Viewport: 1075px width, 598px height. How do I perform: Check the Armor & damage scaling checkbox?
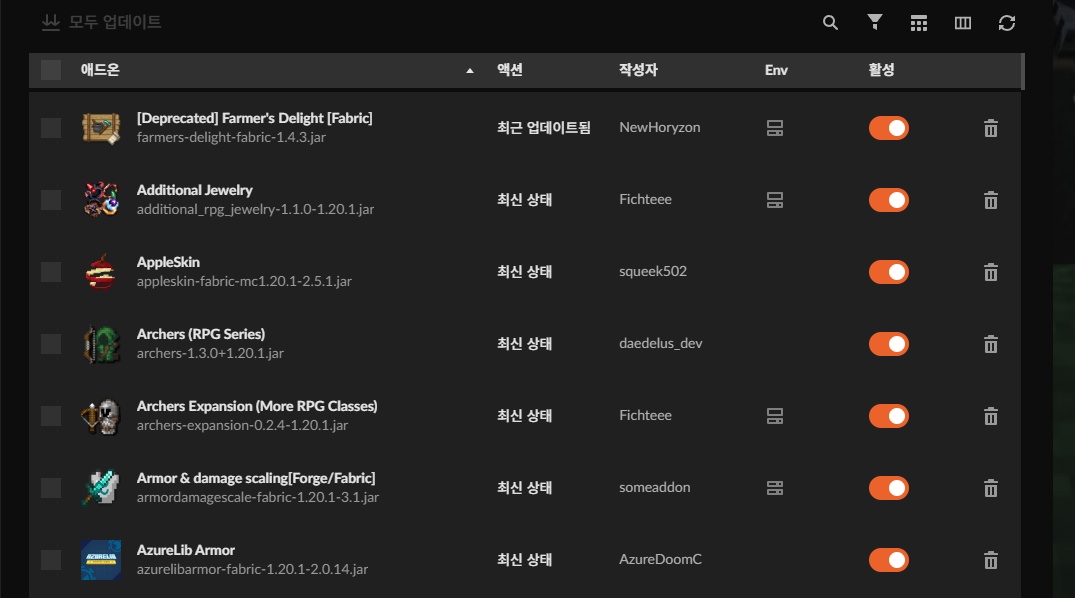51,488
